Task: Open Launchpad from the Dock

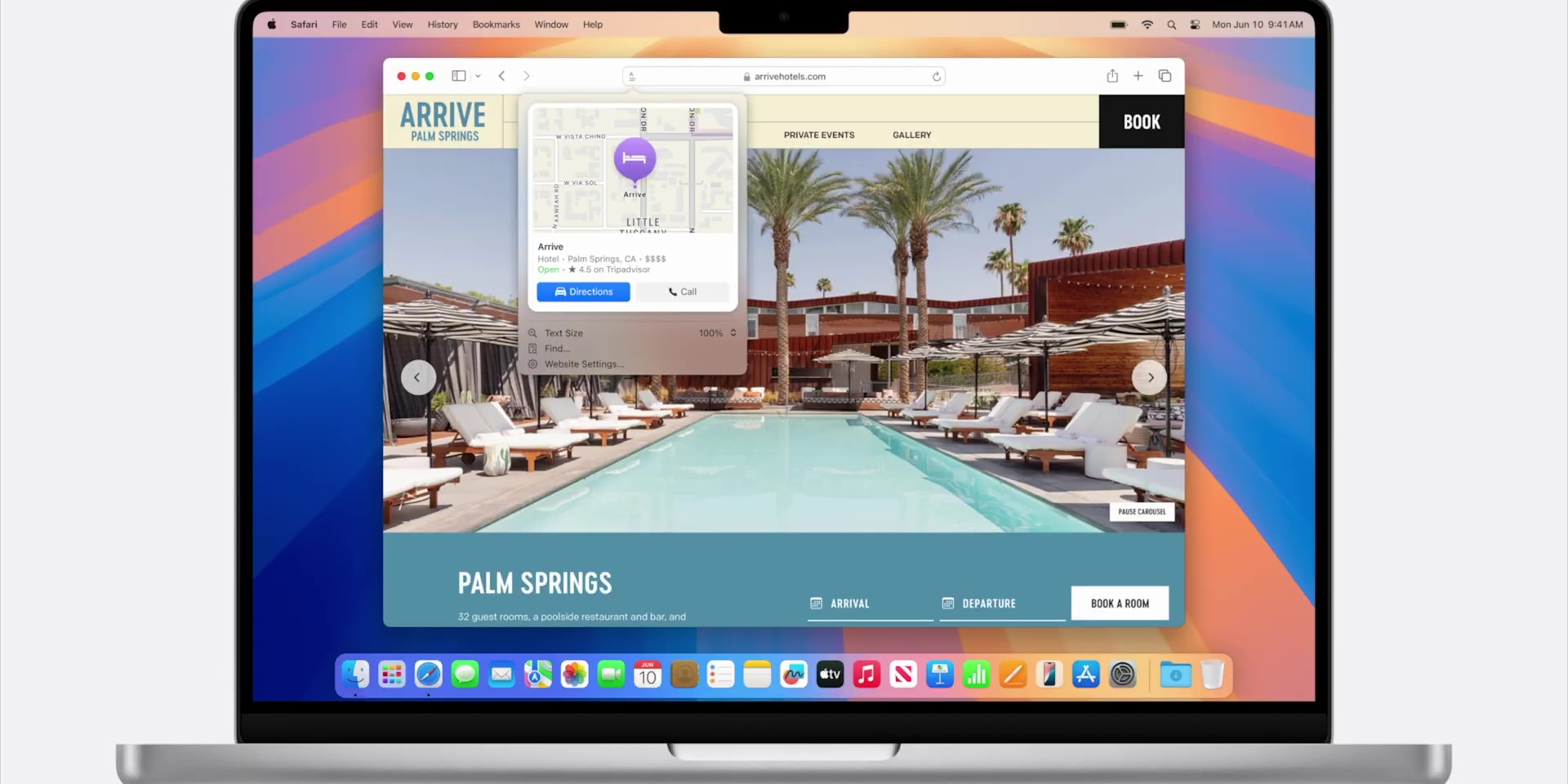Action: [x=392, y=675]
